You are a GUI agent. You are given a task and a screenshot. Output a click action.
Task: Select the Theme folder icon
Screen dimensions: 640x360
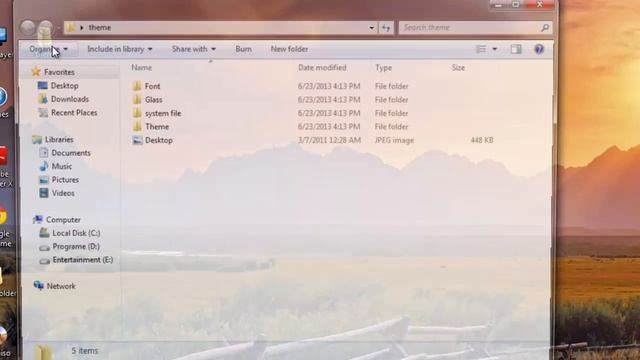137,127
